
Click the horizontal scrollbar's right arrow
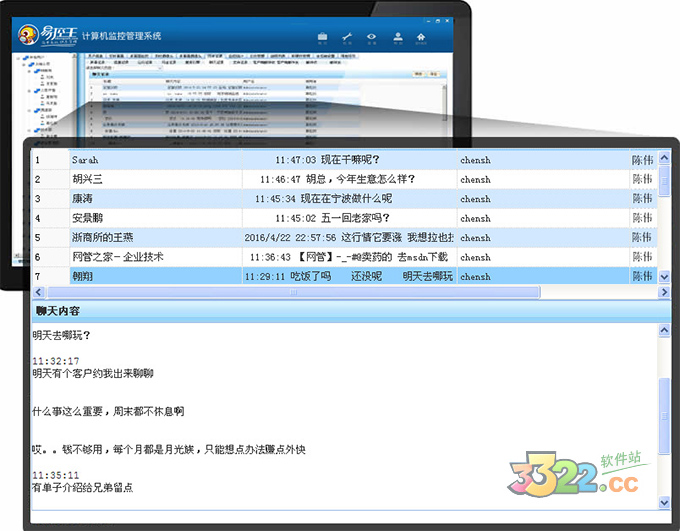click(x=664, y=292)
